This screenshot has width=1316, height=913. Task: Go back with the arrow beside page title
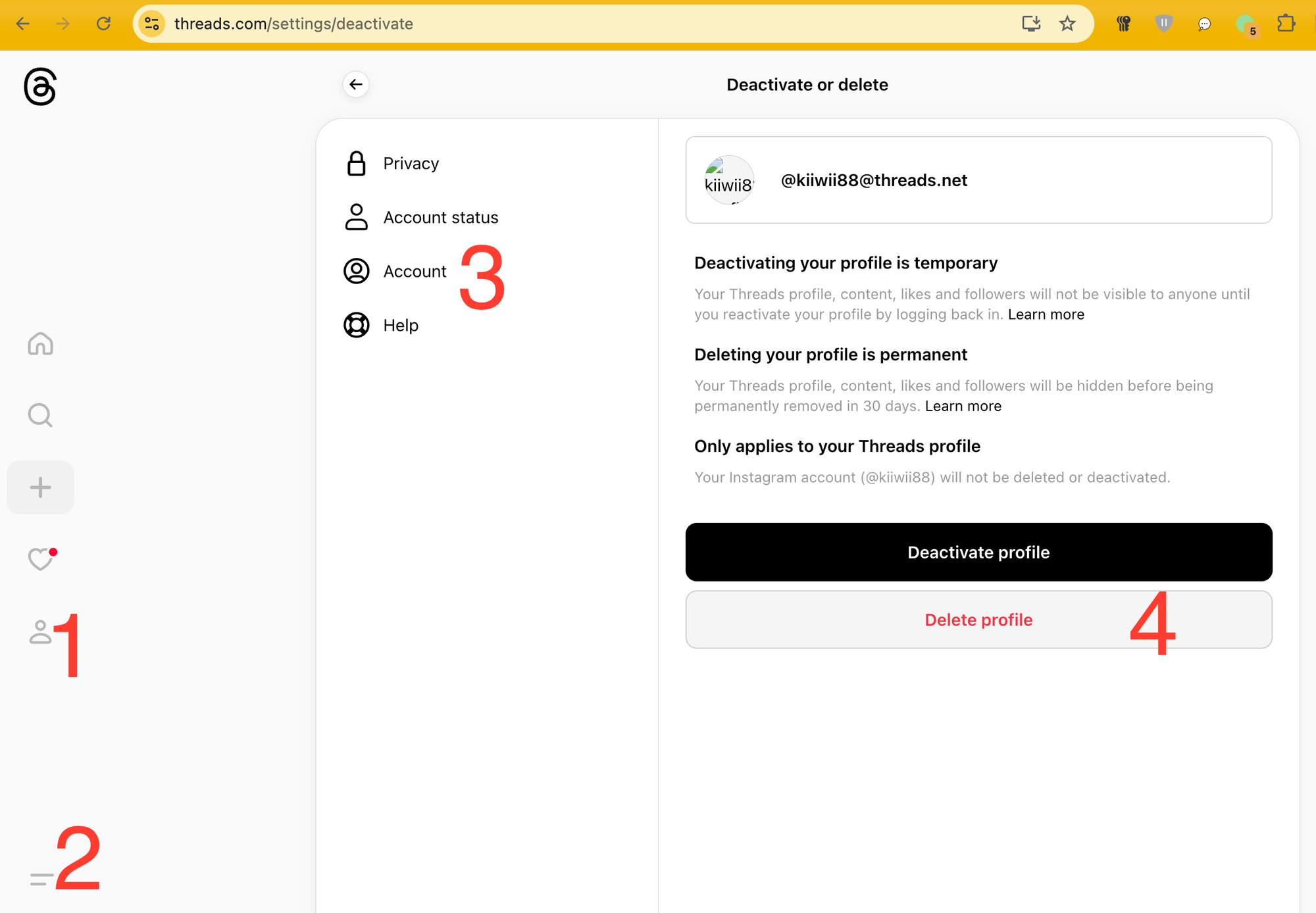point(356,84)
